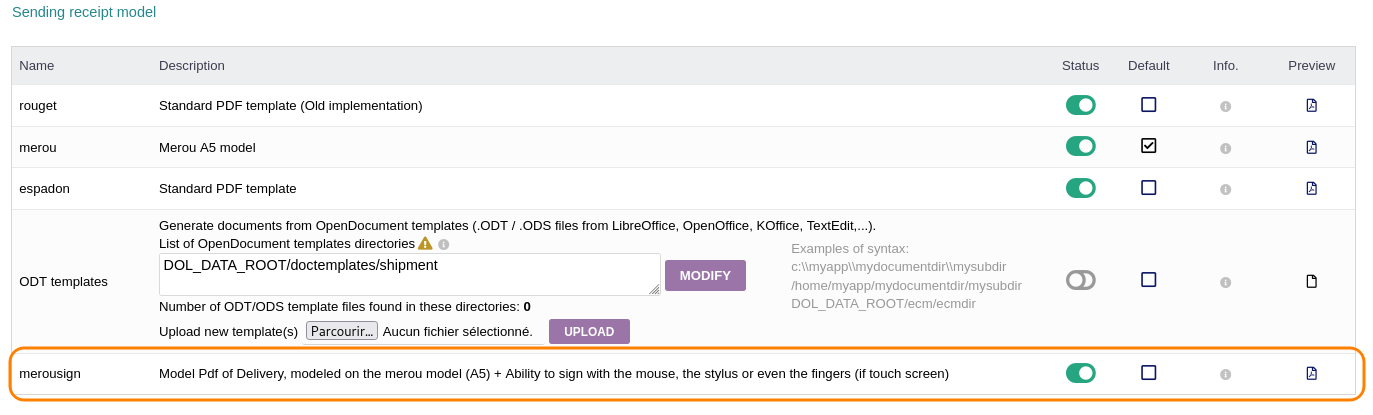Open PDF preview for merou model
The image size is (1373, 415).
(1311, 147)
